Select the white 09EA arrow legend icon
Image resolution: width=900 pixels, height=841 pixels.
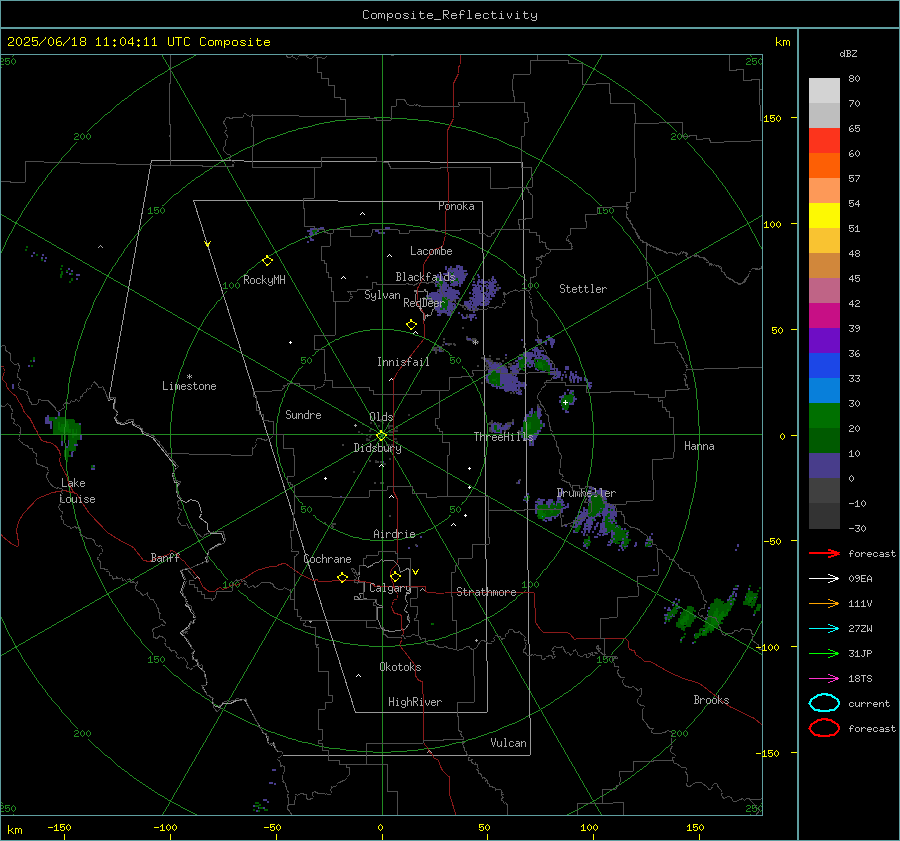pyautogui.click(x=824, y=578)
